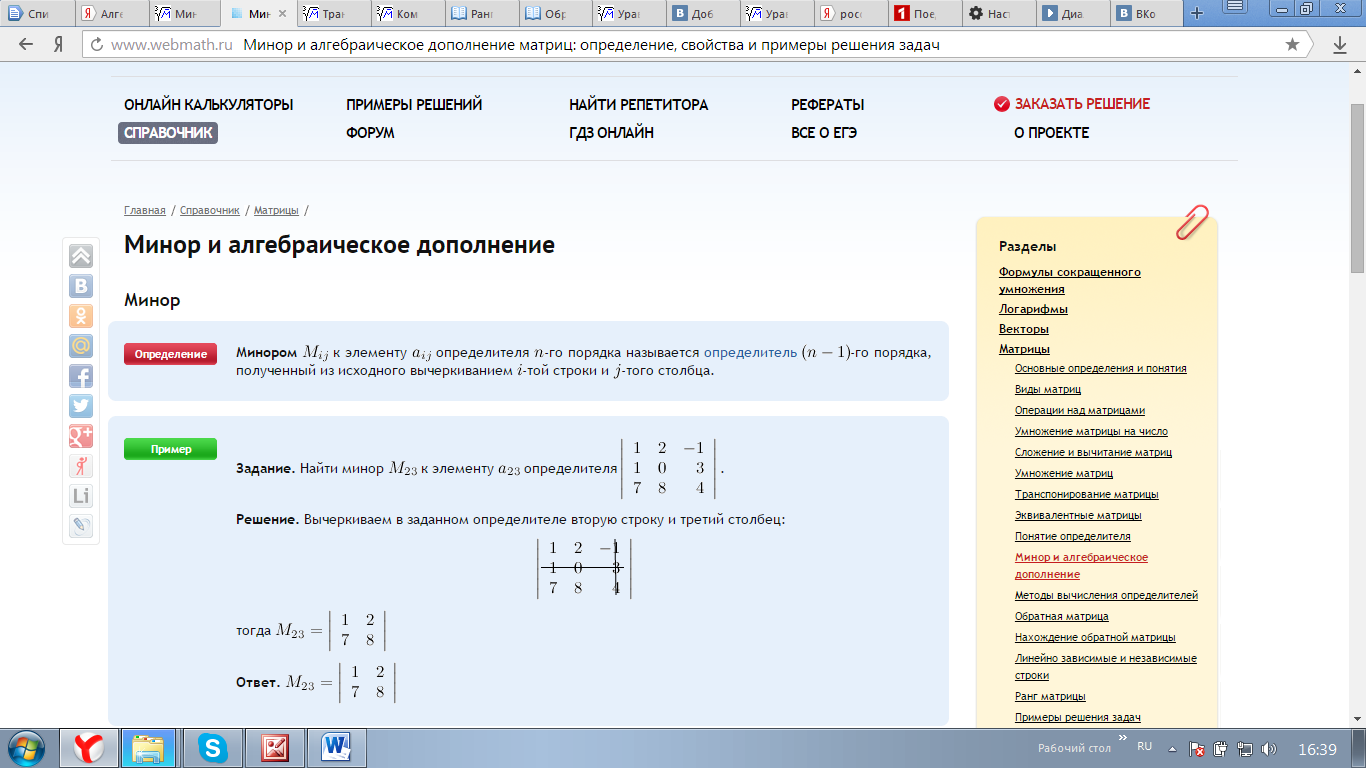Open File Explorer taskbar icon
The image size is (1366, 768).
[x=149, y=747]
